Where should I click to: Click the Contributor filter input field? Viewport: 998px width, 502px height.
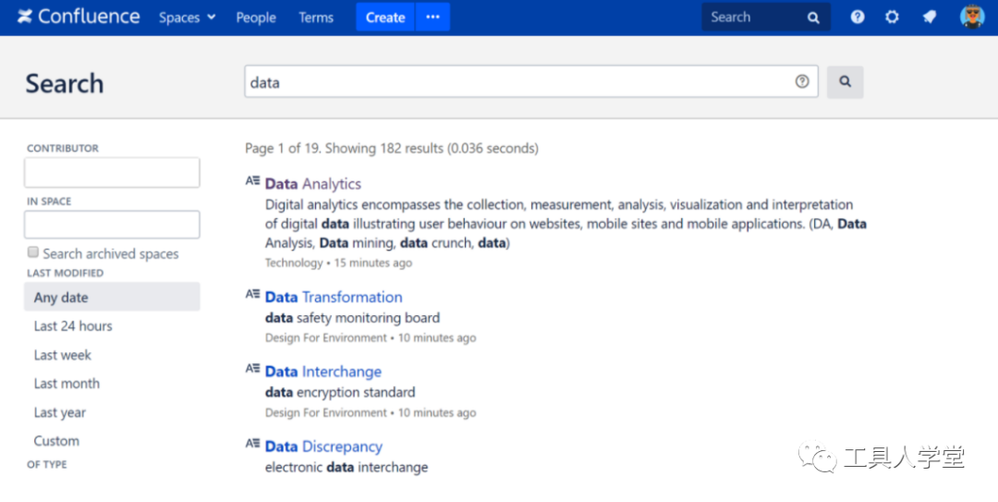(x=112, y=172)
